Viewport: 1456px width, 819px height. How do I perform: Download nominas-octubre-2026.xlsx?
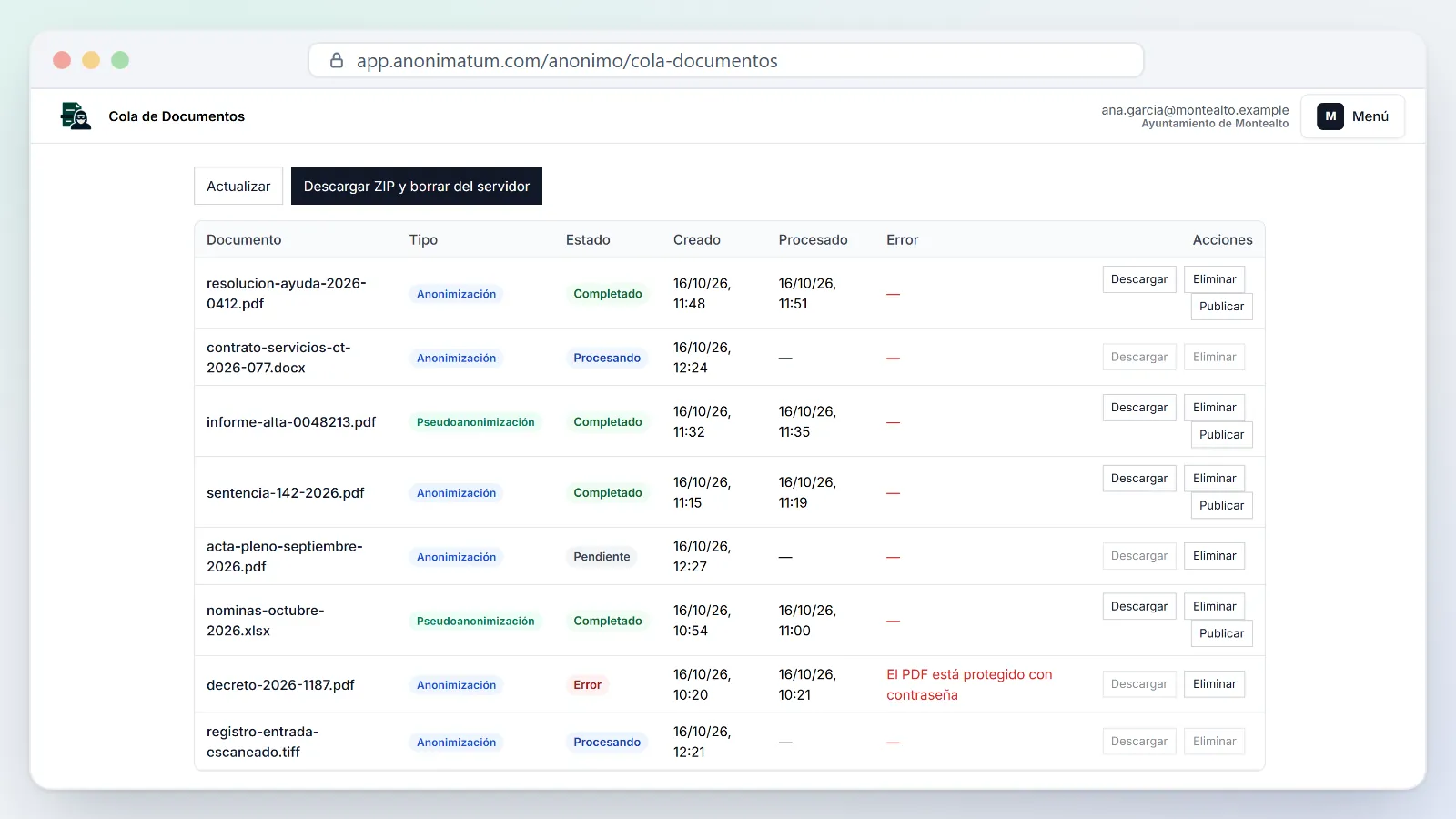coord(1139,607)
